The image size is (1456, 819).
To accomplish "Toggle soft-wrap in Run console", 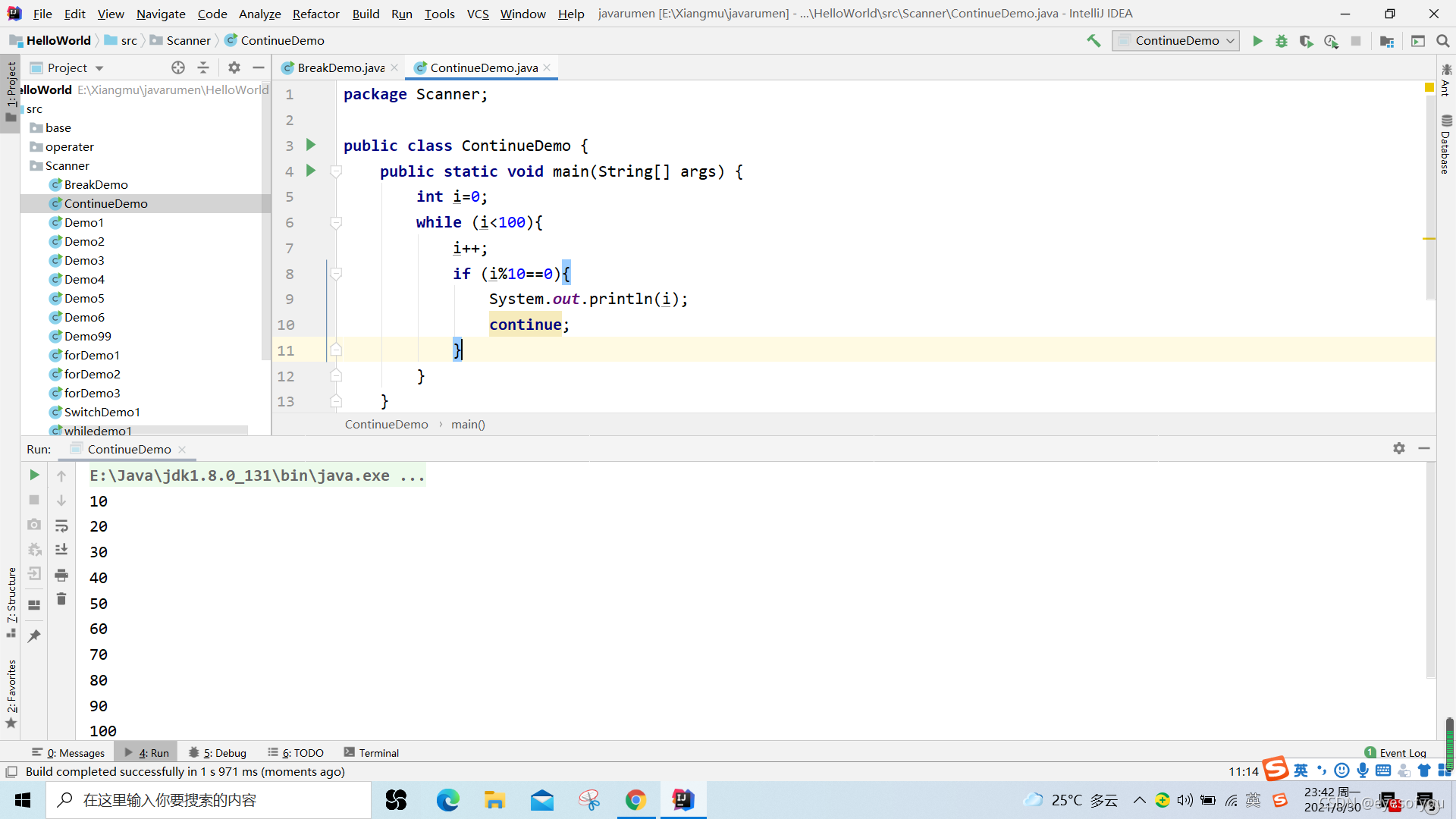I will click(61, 526).
